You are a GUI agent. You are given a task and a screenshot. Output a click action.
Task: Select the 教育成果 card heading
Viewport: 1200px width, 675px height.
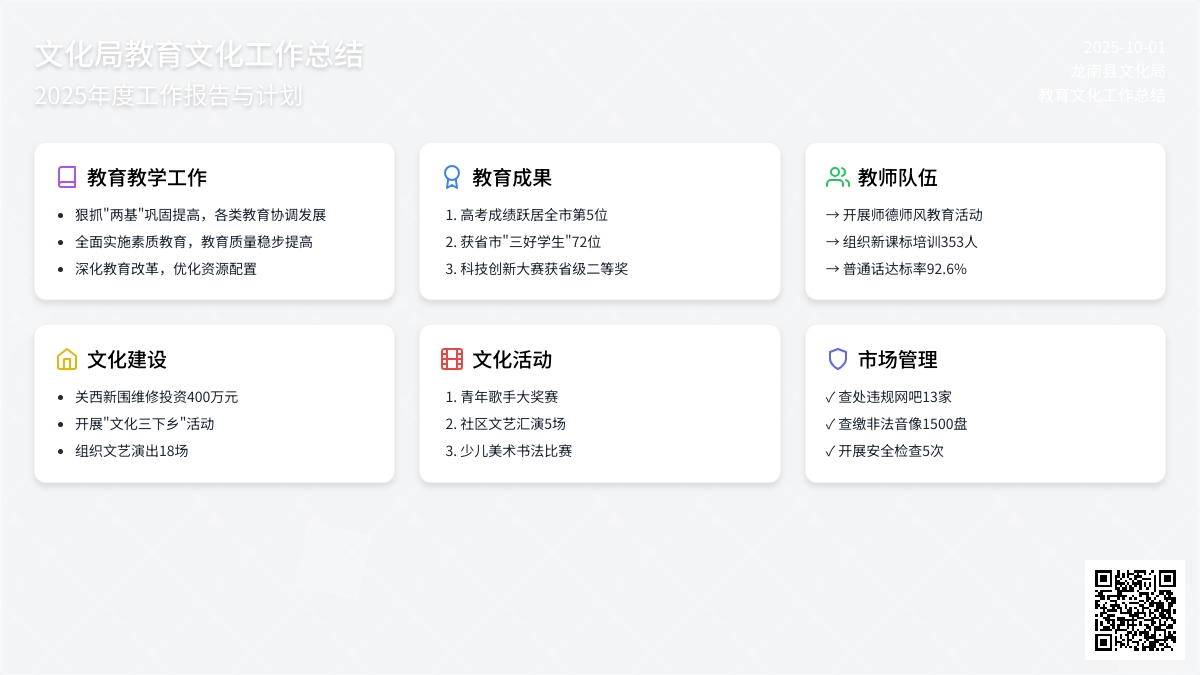512,178
